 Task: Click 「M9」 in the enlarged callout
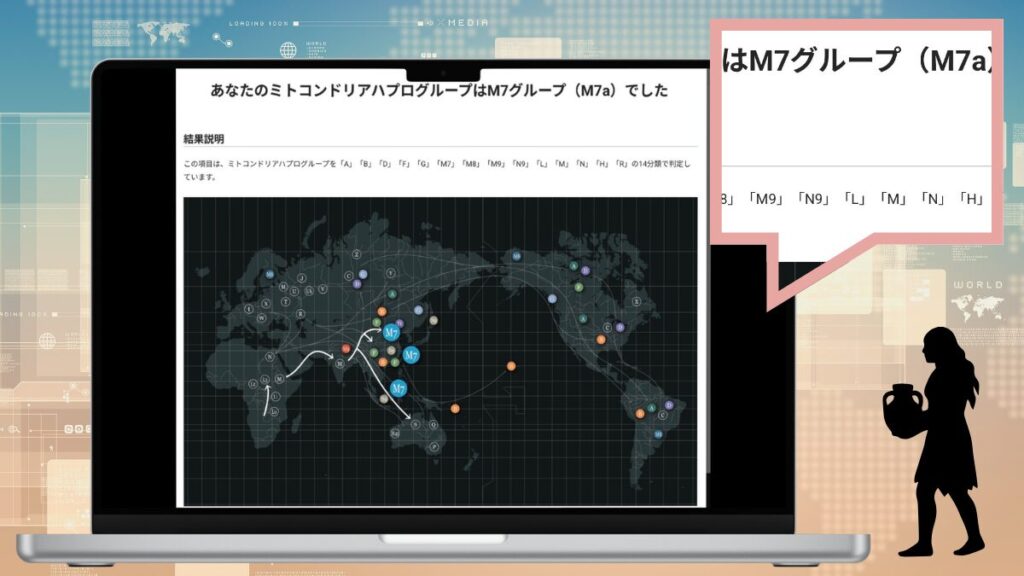click(767, 199)
